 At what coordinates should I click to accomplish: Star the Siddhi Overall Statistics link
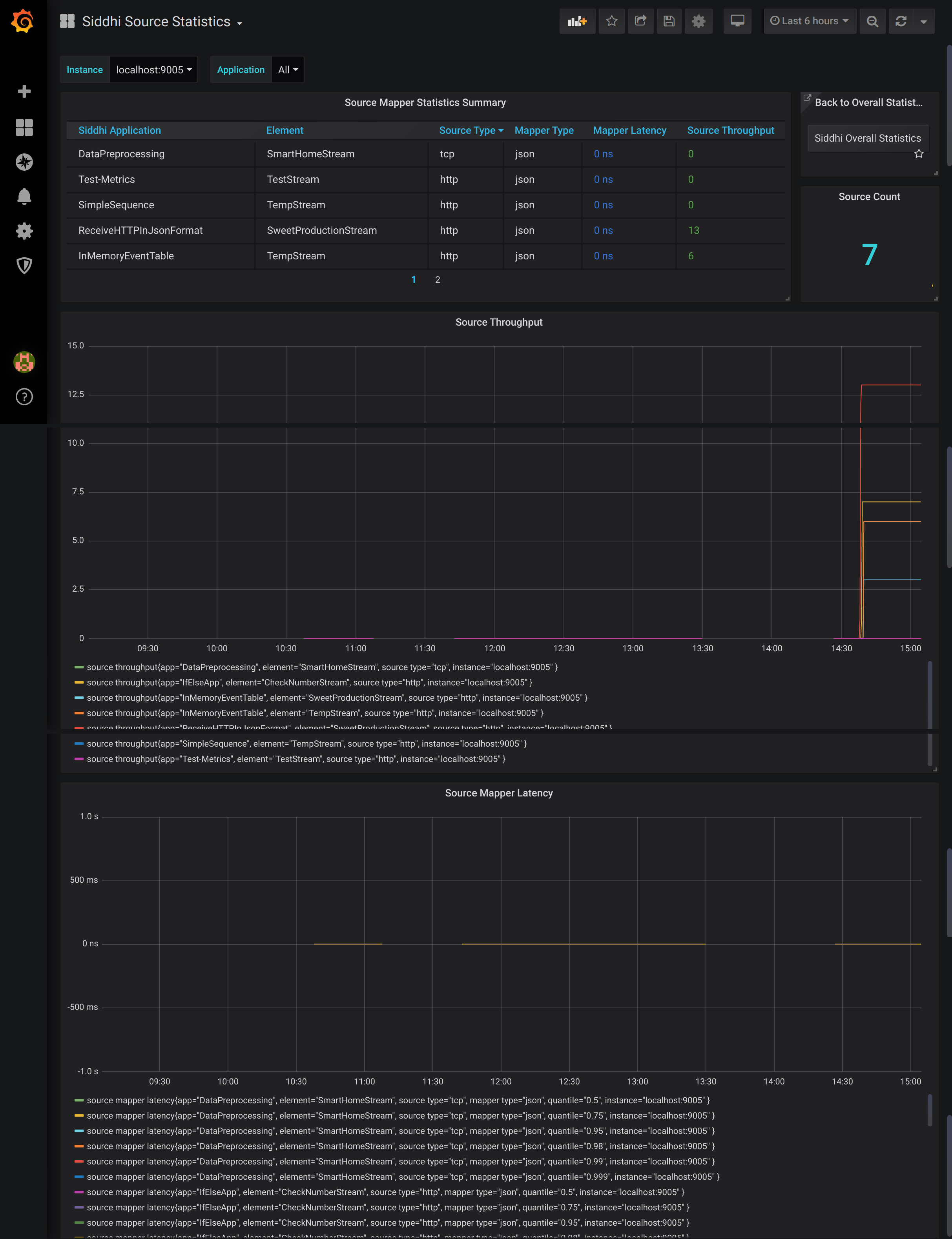tap(919, 153)
